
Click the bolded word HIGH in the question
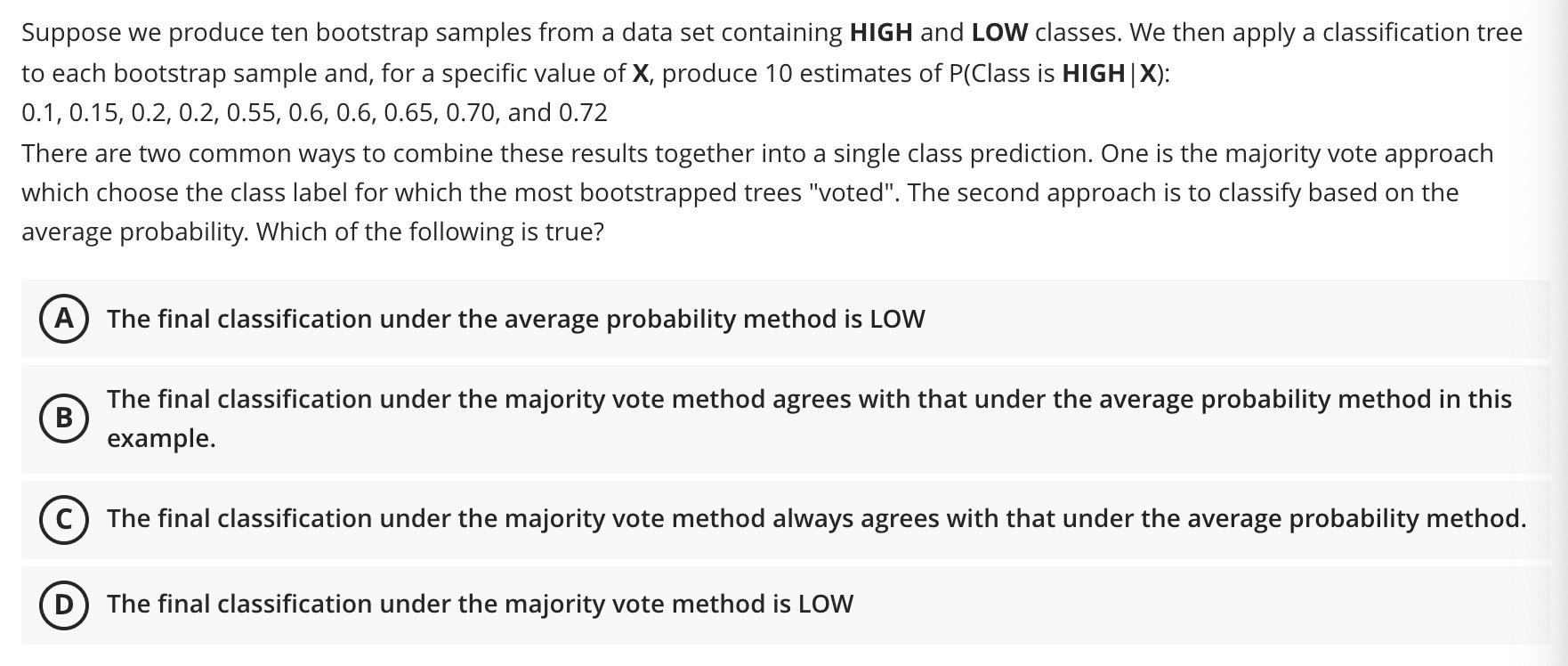881,33
